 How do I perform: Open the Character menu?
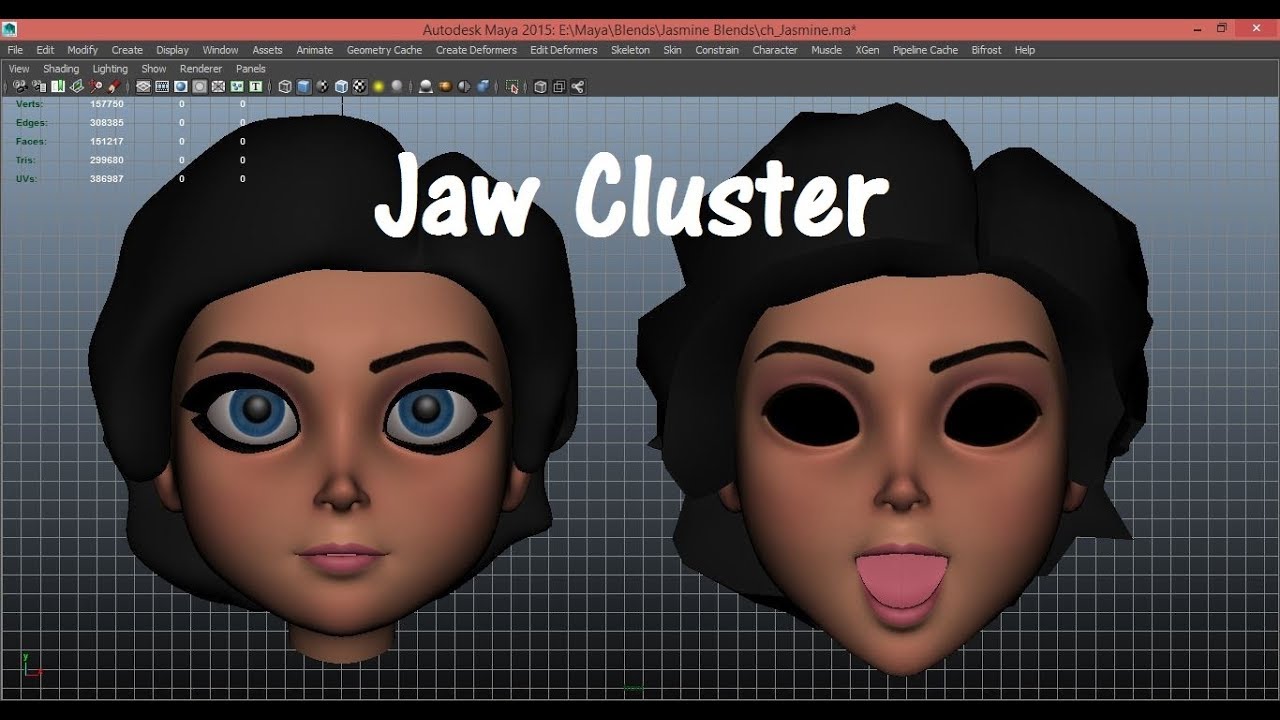click(x=775, y=50)
